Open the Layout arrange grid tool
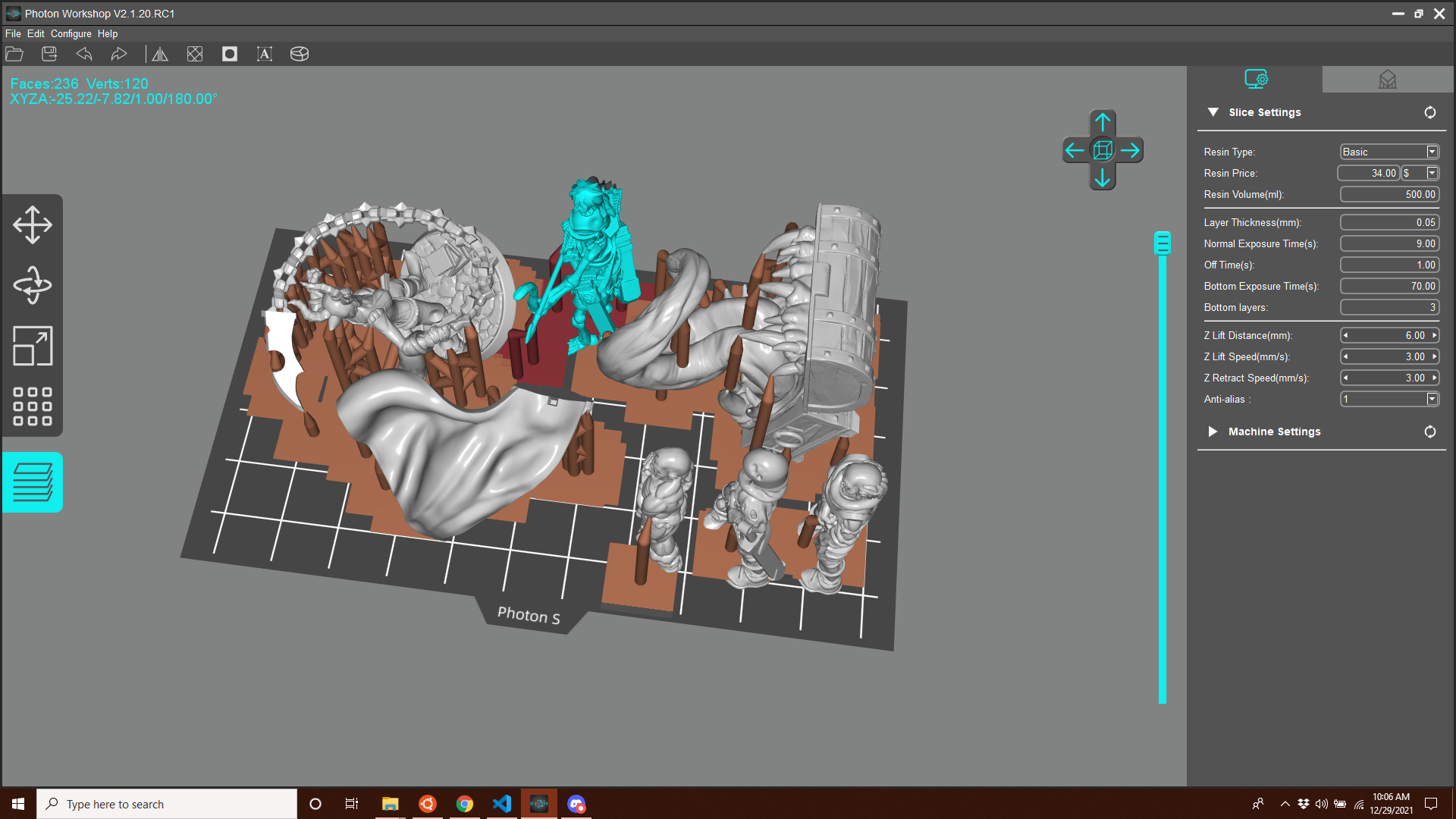 [33, 406]
